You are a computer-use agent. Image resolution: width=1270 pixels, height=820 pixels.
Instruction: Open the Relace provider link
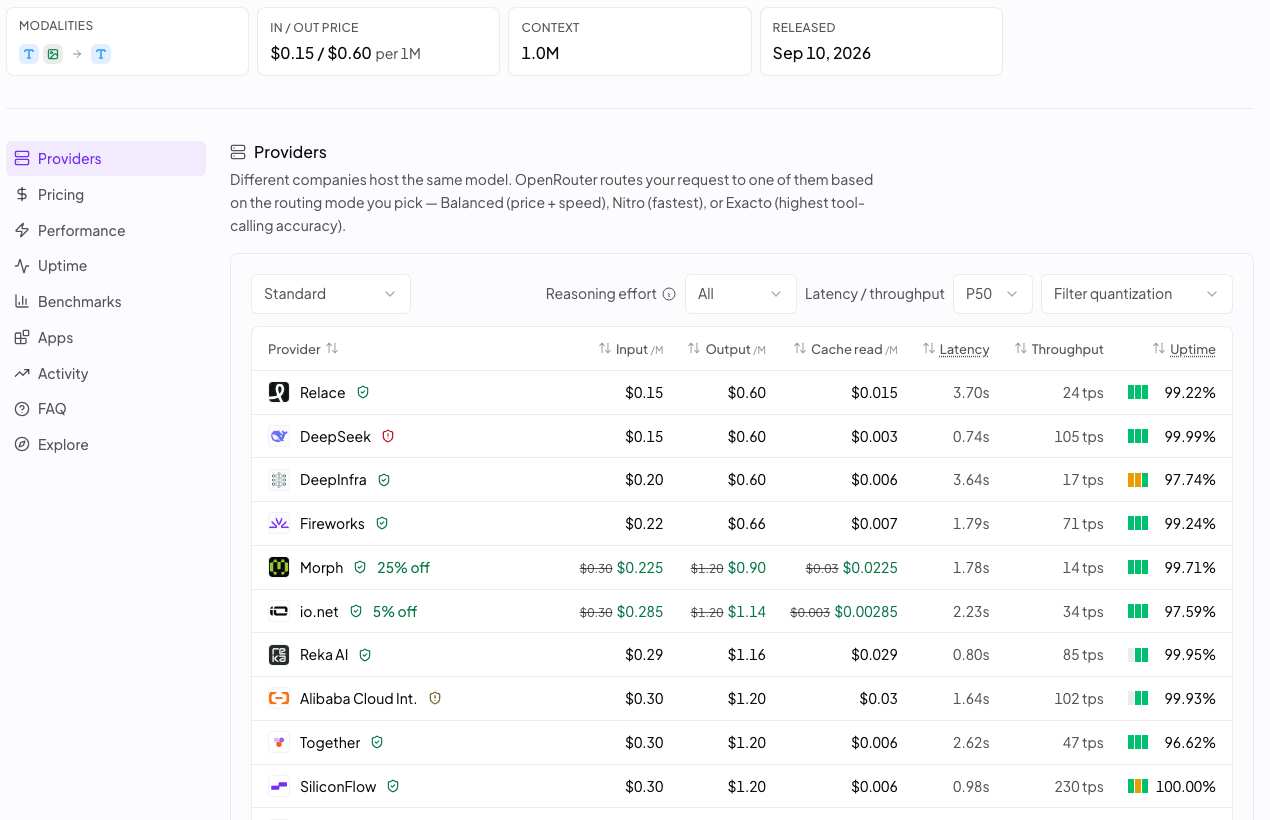coord(322,393)
